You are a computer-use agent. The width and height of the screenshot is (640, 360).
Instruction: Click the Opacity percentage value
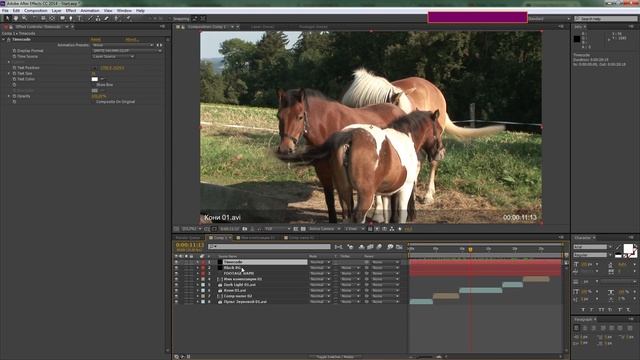pyautogui.click(x=99, y=96)
